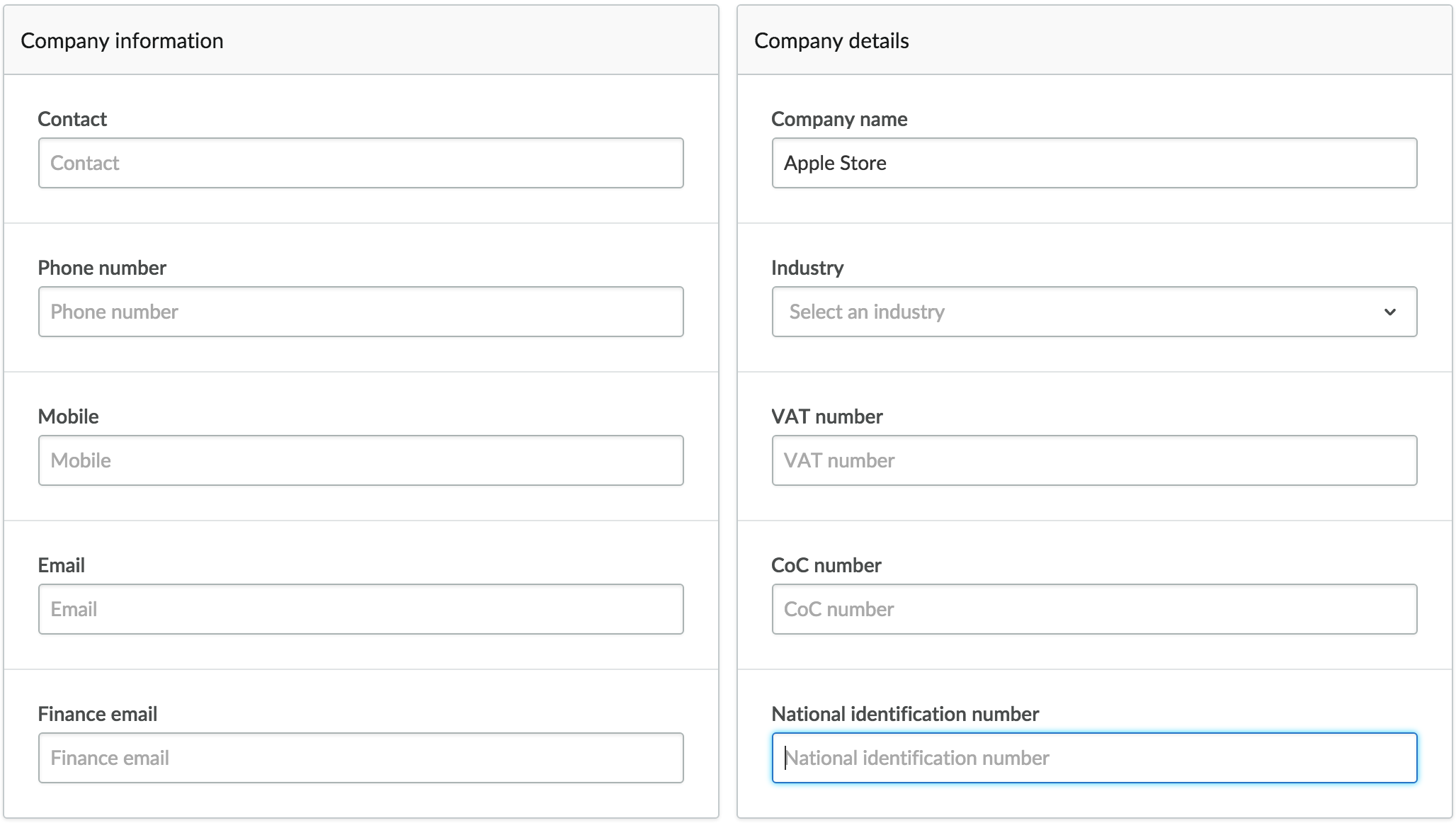This screenshot has height=823, width=1456.
Task: Click the Mobile label
Action: [68, 416]
